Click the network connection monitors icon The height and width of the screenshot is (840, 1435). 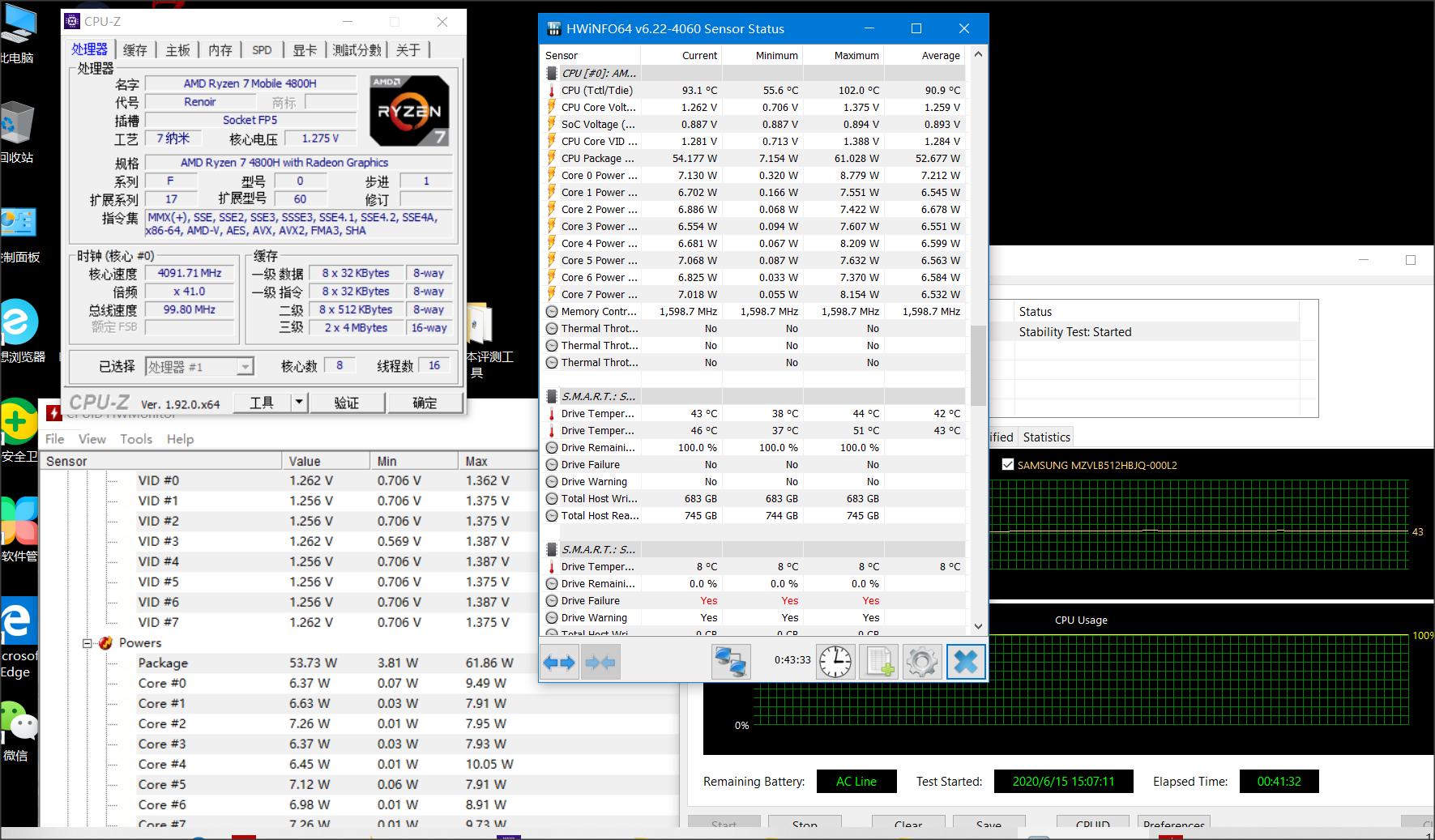[730, 662]
